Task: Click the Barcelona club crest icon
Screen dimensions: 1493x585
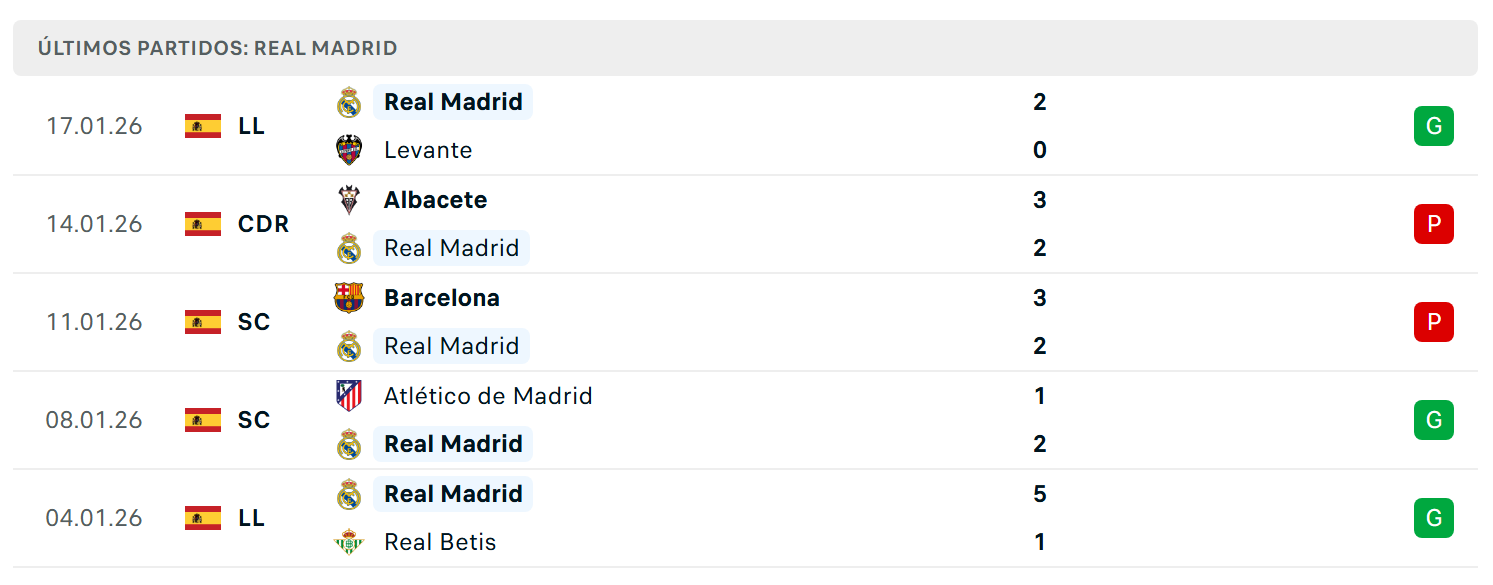Action: (x=348, y=298)
